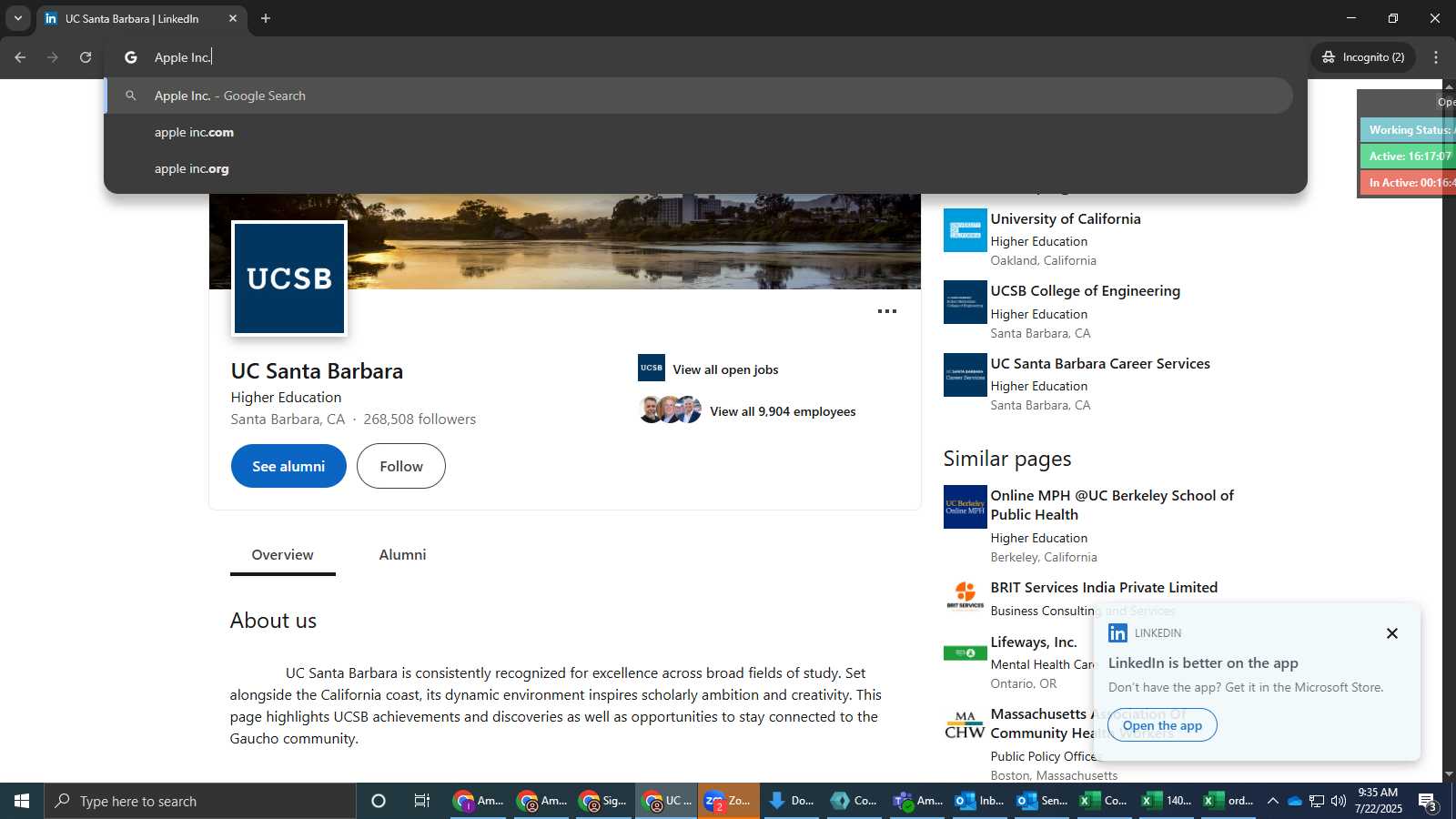Choose the 'apple inc.com' suggestion

[x=699, y=132]
